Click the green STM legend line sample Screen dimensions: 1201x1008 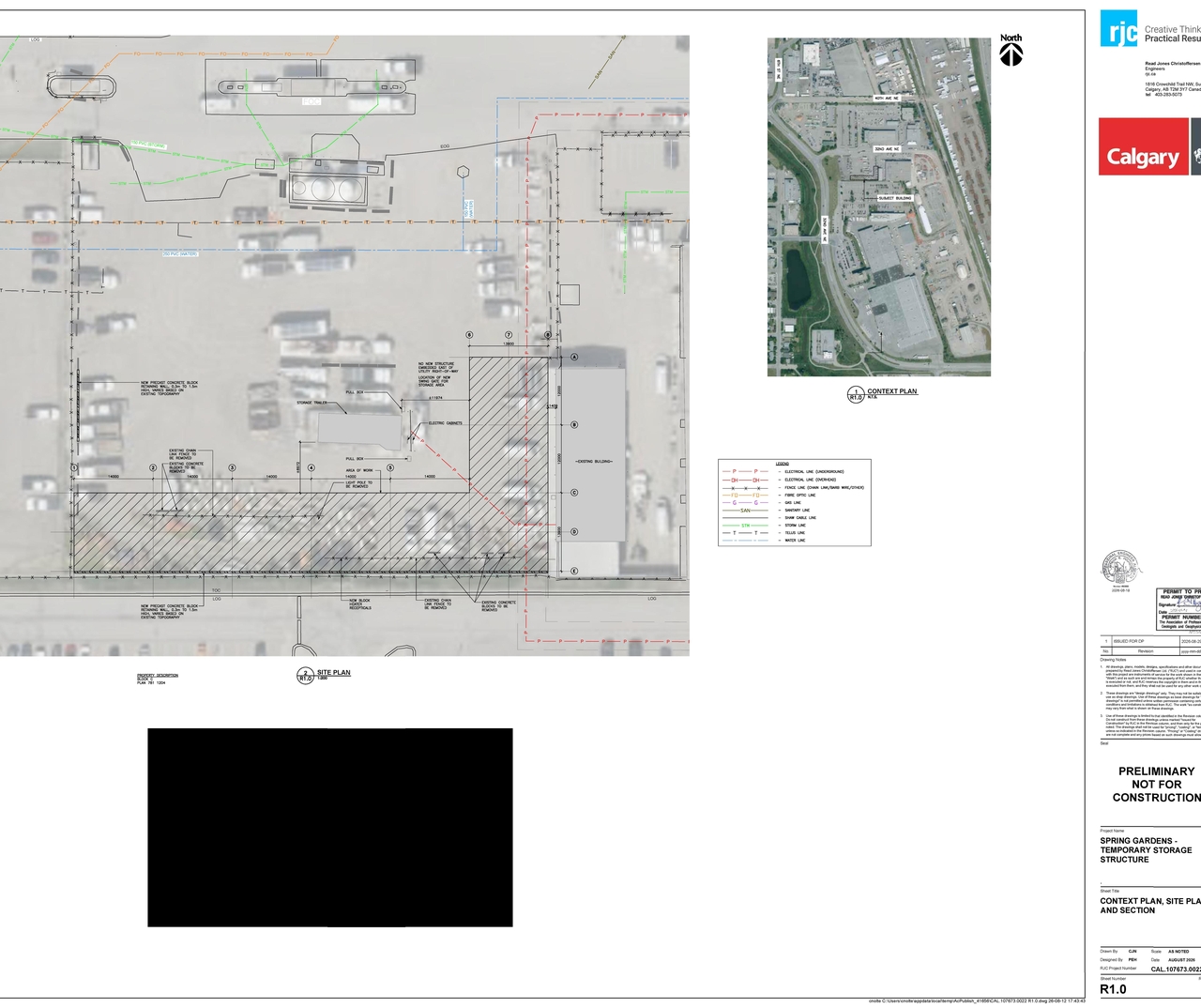point(746,526)
